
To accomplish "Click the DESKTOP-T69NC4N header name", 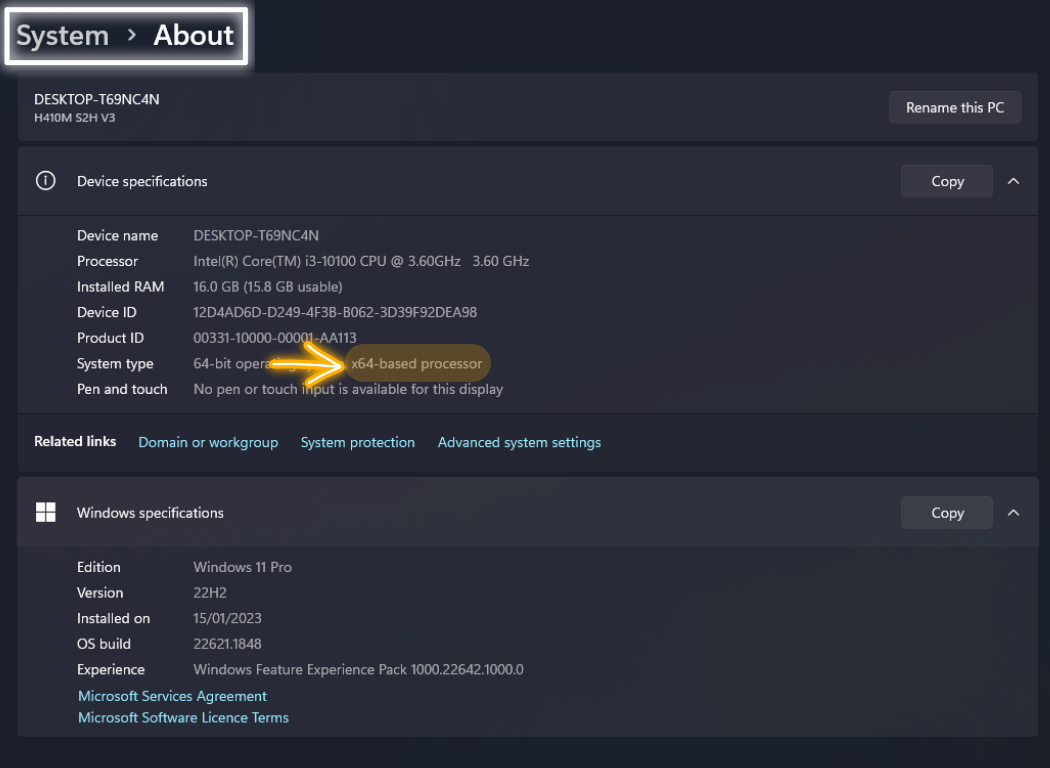I will (96, 99).
